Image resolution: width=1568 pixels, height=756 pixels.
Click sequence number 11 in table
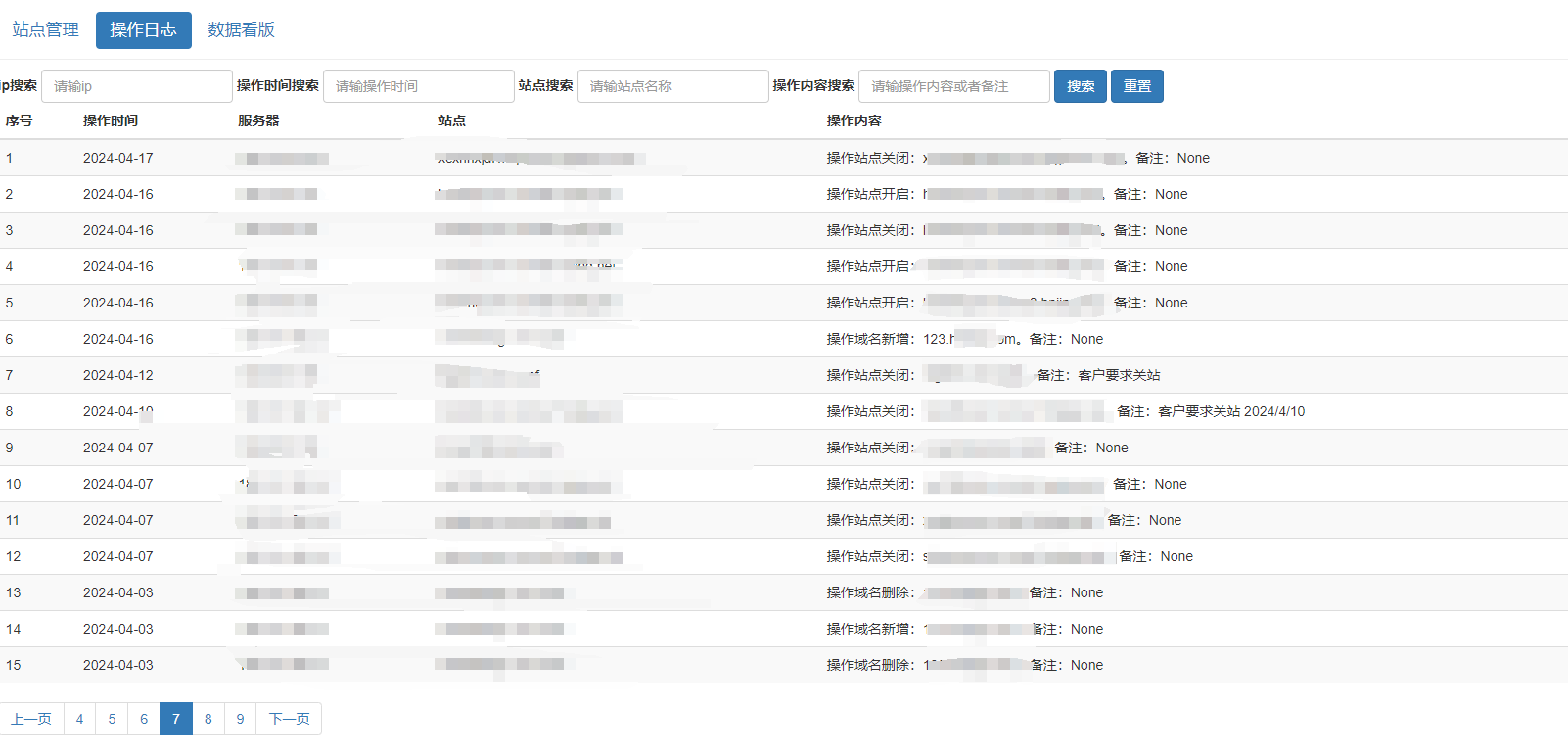13,520
